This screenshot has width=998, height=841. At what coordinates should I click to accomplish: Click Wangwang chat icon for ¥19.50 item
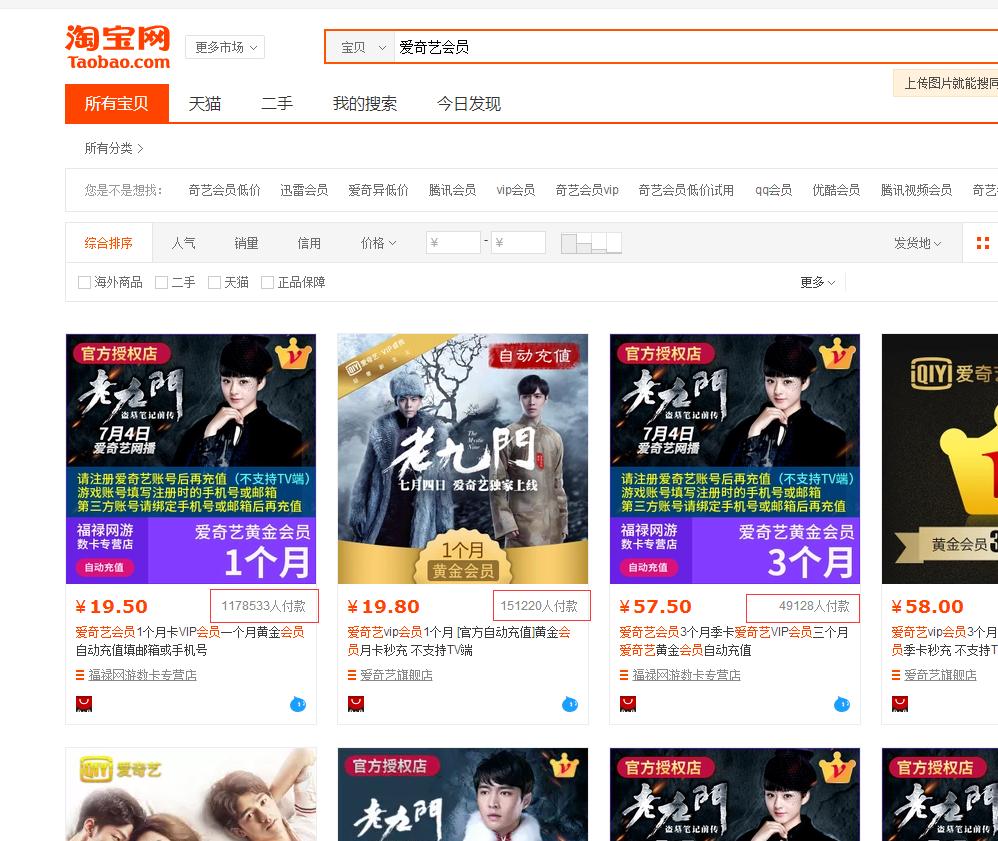click(298, 704)
